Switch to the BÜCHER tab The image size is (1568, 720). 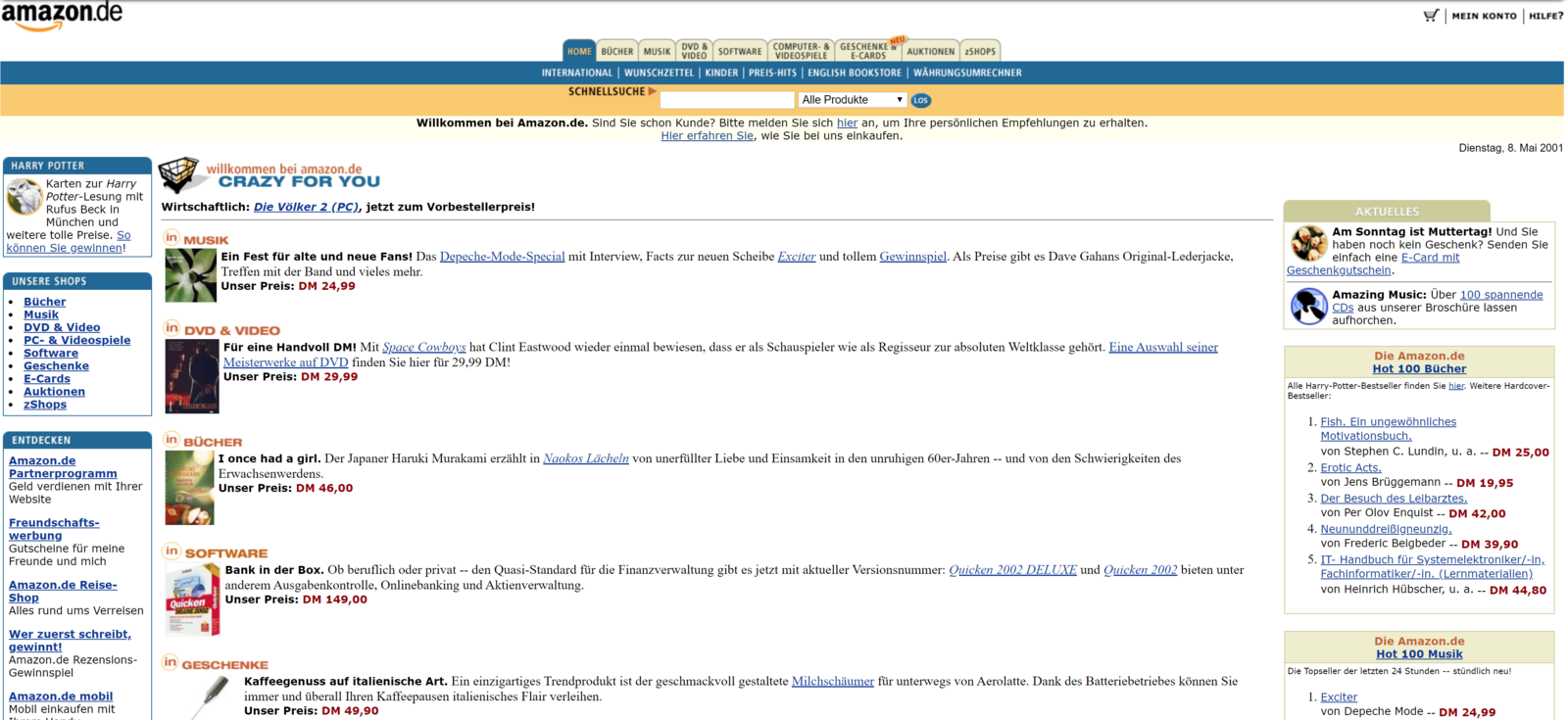pyautogui.click(x=617, y=51)
